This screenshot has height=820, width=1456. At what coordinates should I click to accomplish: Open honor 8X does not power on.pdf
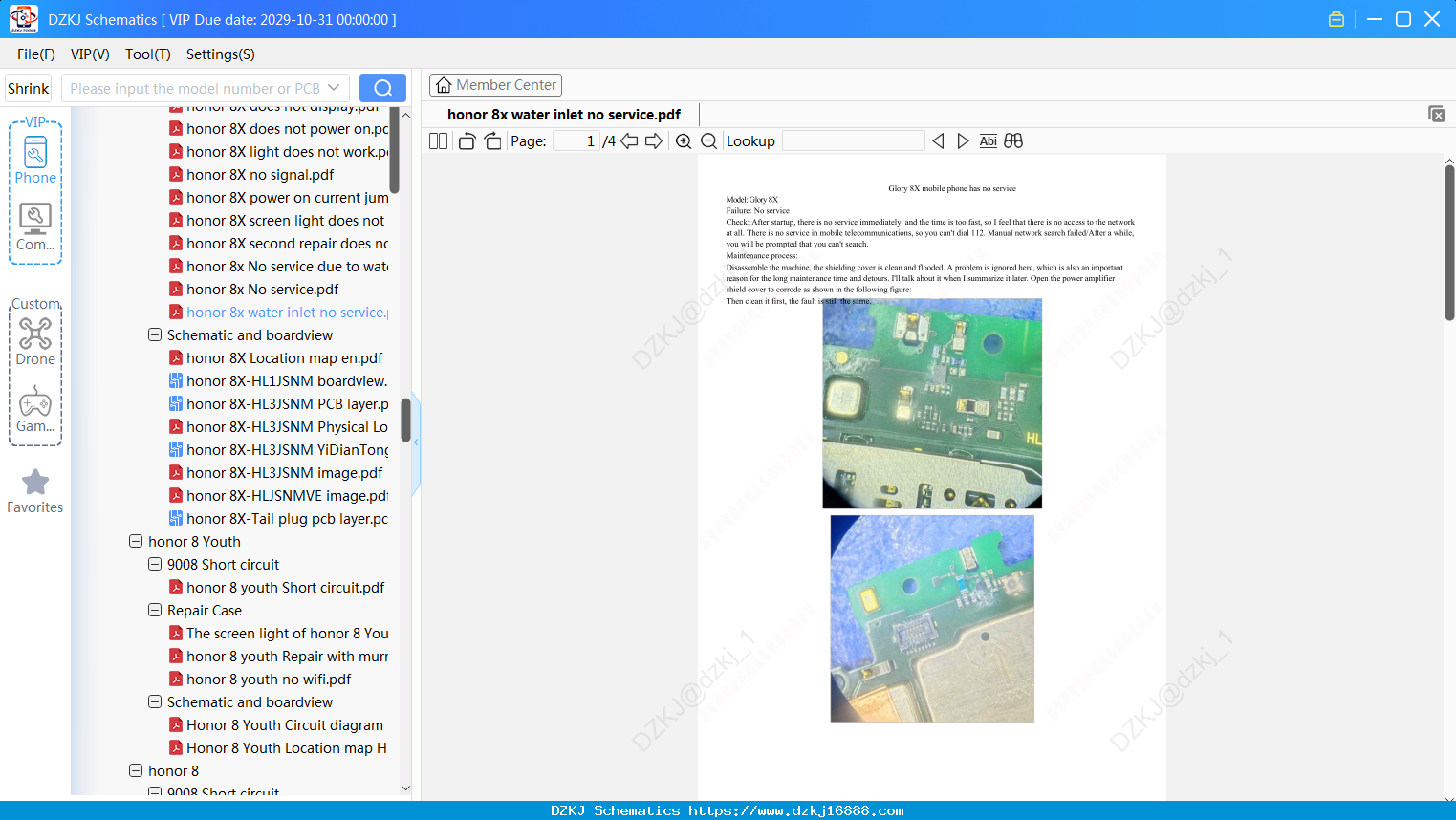279,129
